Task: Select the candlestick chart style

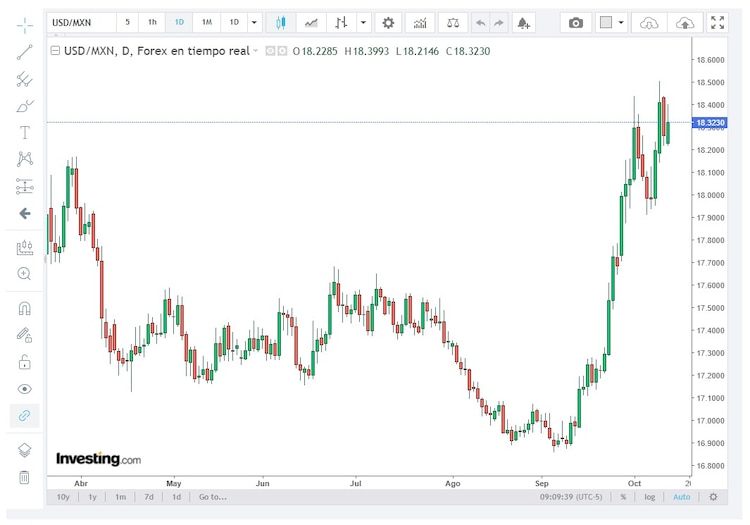Action: coord(281,22)
